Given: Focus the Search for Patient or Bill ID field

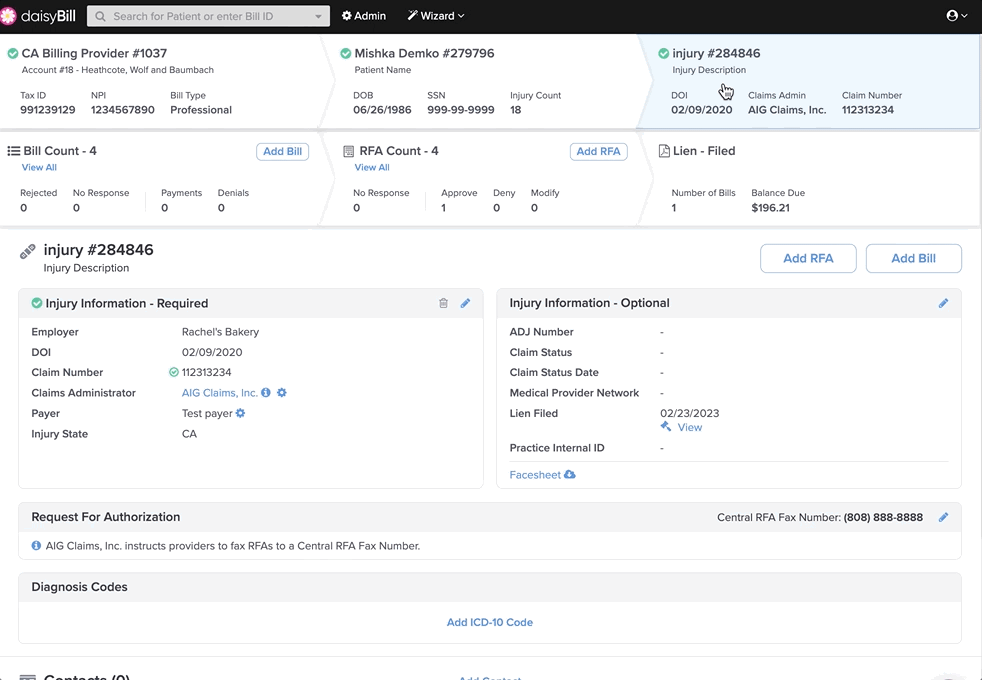Looking at the screenshot, I should coord(209,16).
